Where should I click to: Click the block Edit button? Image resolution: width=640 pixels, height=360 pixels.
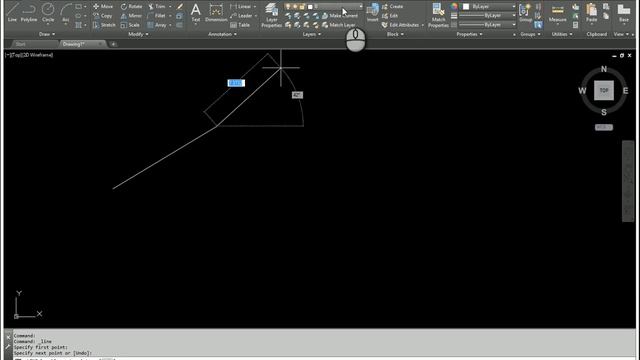coord(390,16)
